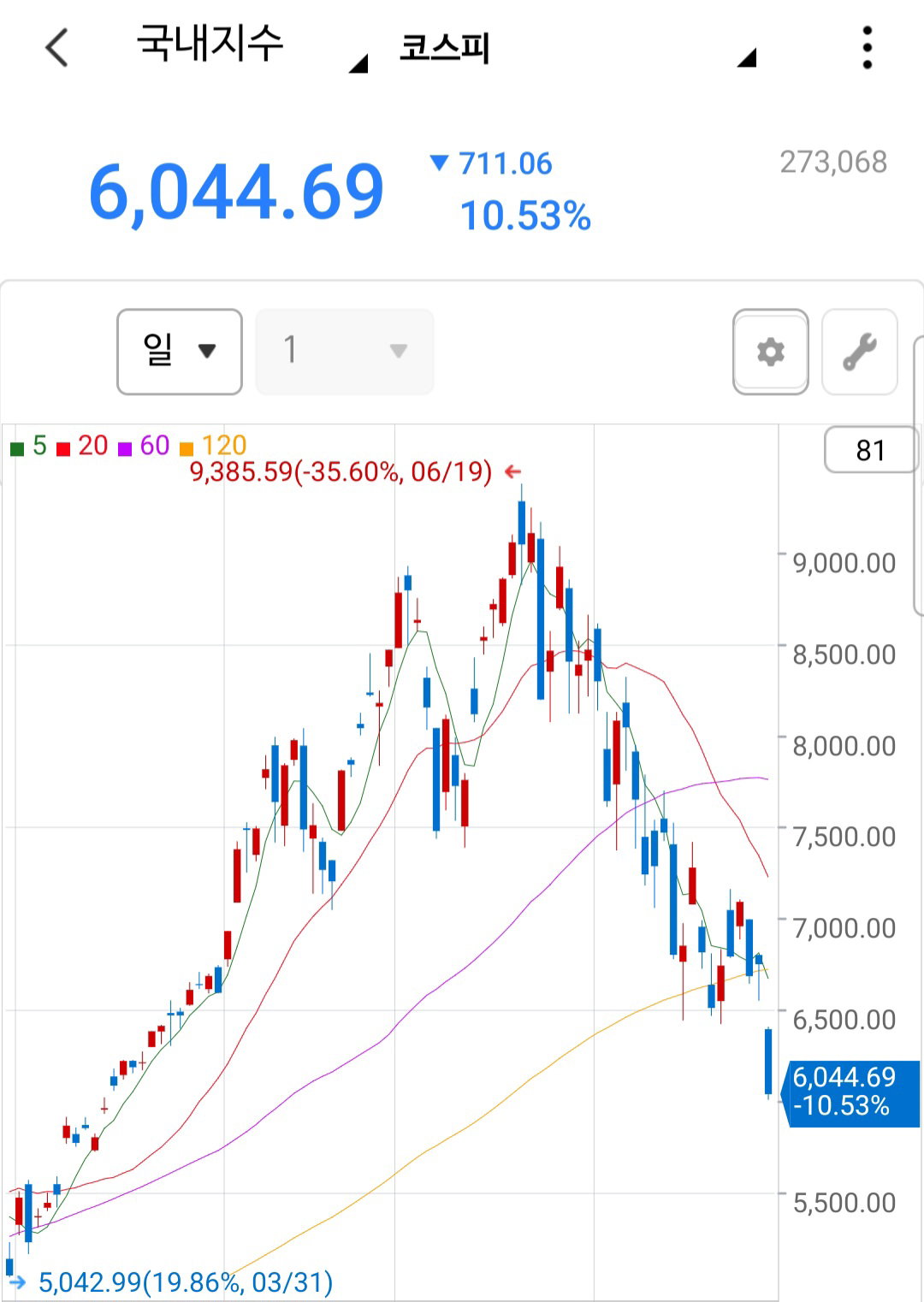
Task: Tap the 5,042.99 low annotation label
Action: click(186, 1281)
